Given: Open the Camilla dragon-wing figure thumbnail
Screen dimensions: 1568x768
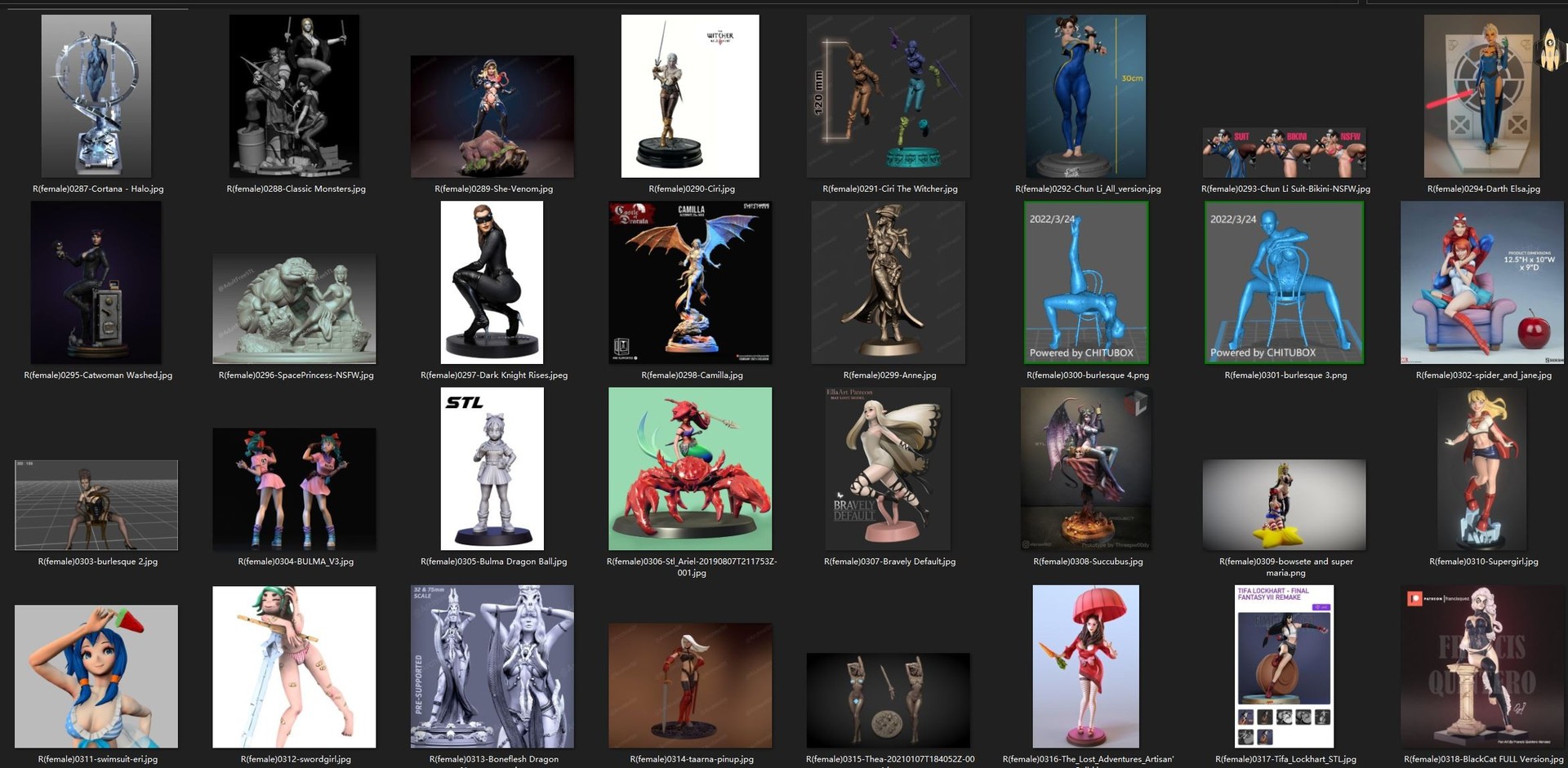Looking at the screenshot, I should tap(690, 282).
